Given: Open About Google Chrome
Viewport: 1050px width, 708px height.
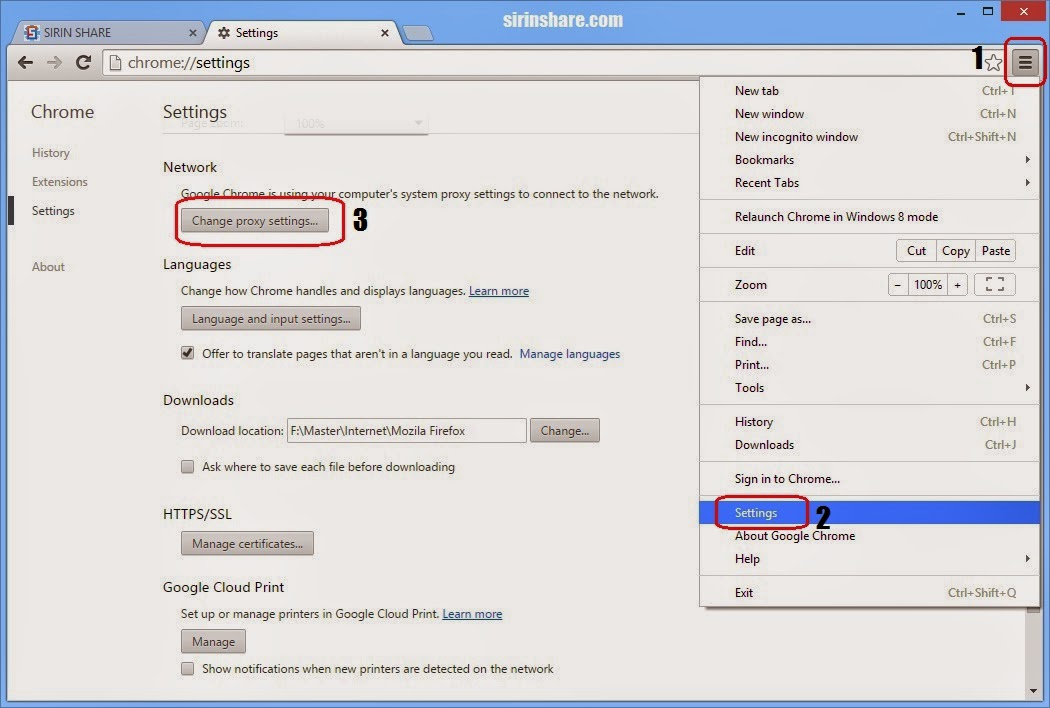Looking at the screenshot, I should click(x=869, y=536).
